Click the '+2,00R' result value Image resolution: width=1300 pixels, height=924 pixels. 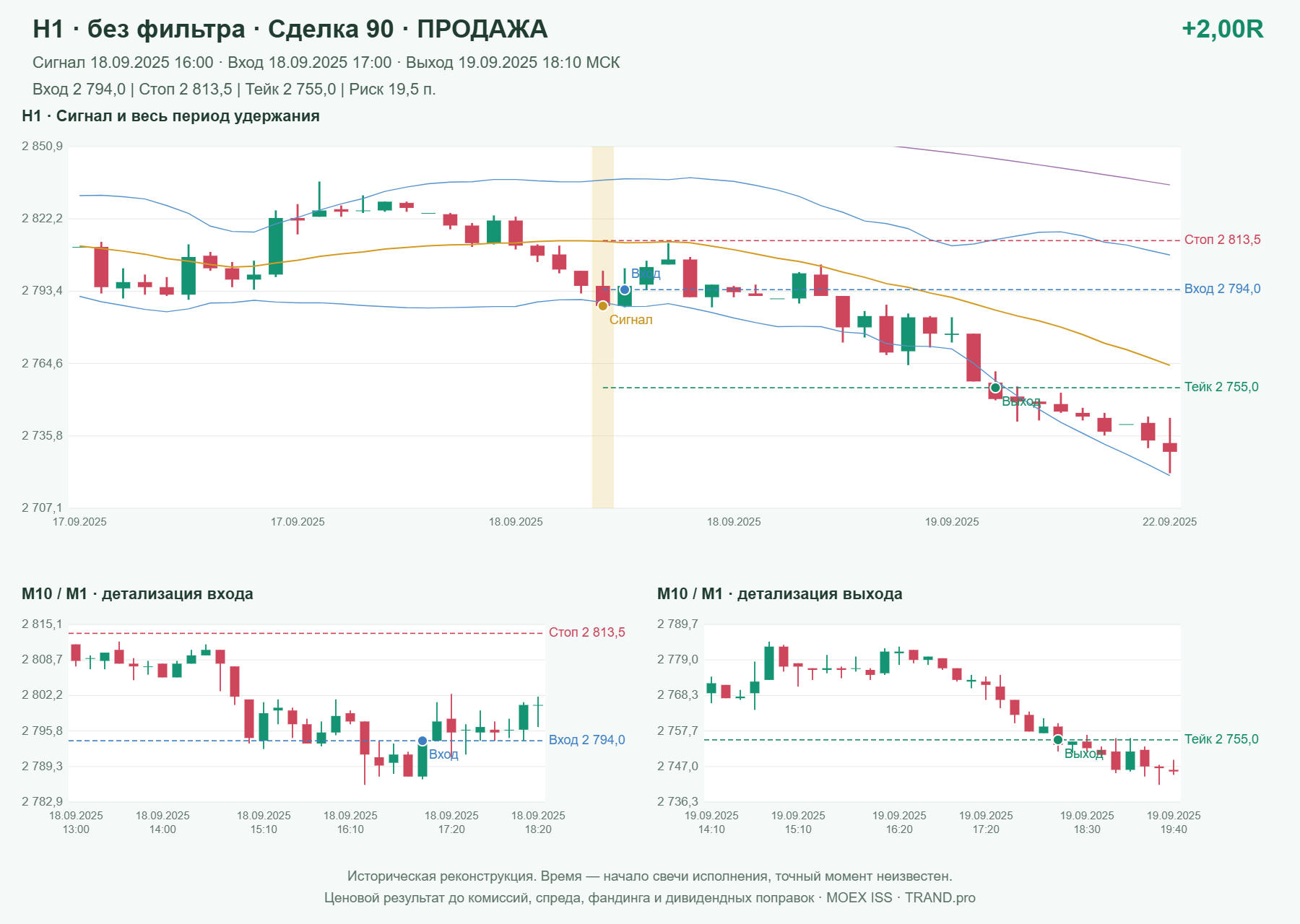coord(1222,29)
